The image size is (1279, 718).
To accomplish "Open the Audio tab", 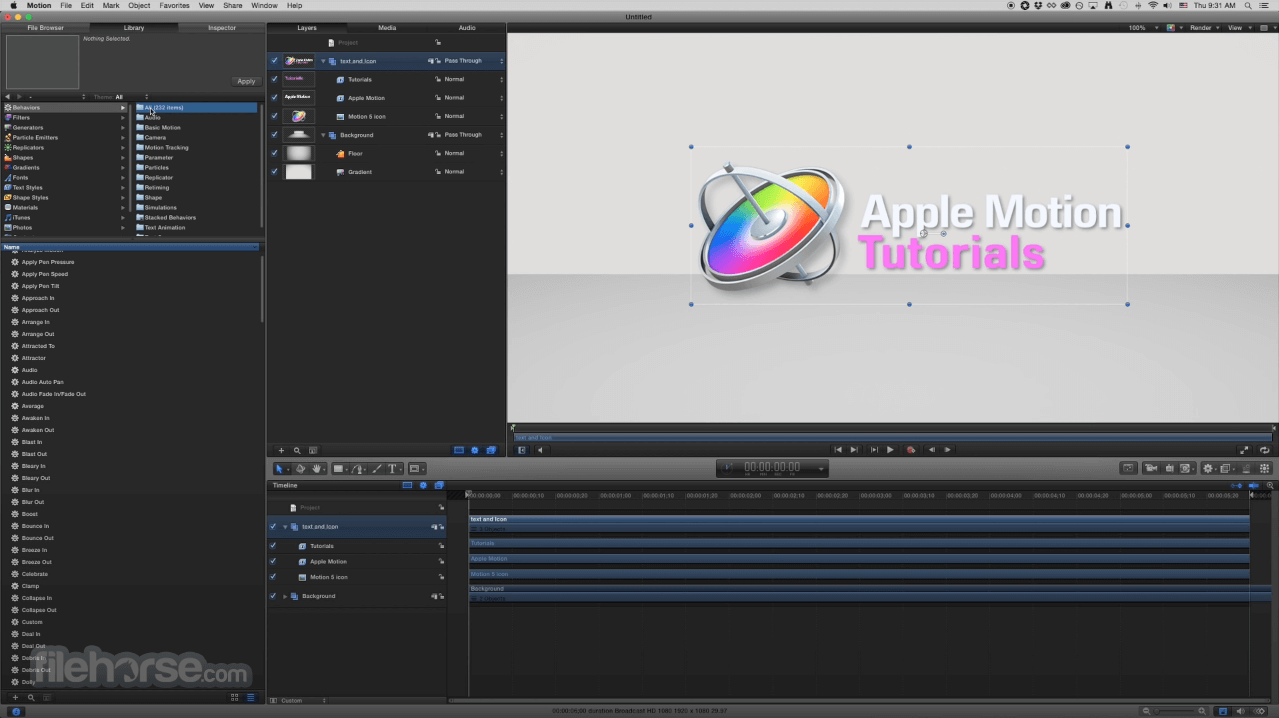I will [x=467, y=28].
